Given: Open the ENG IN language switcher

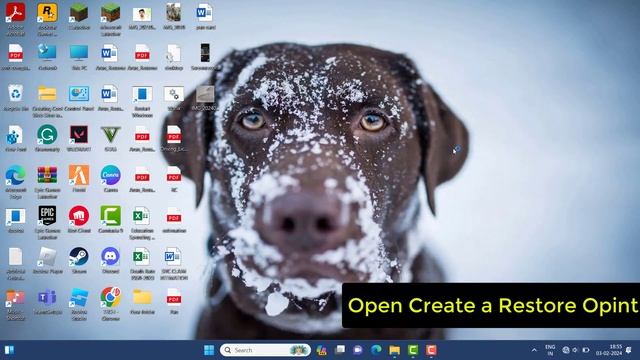Looking at the screenshot, I should 550,350.
